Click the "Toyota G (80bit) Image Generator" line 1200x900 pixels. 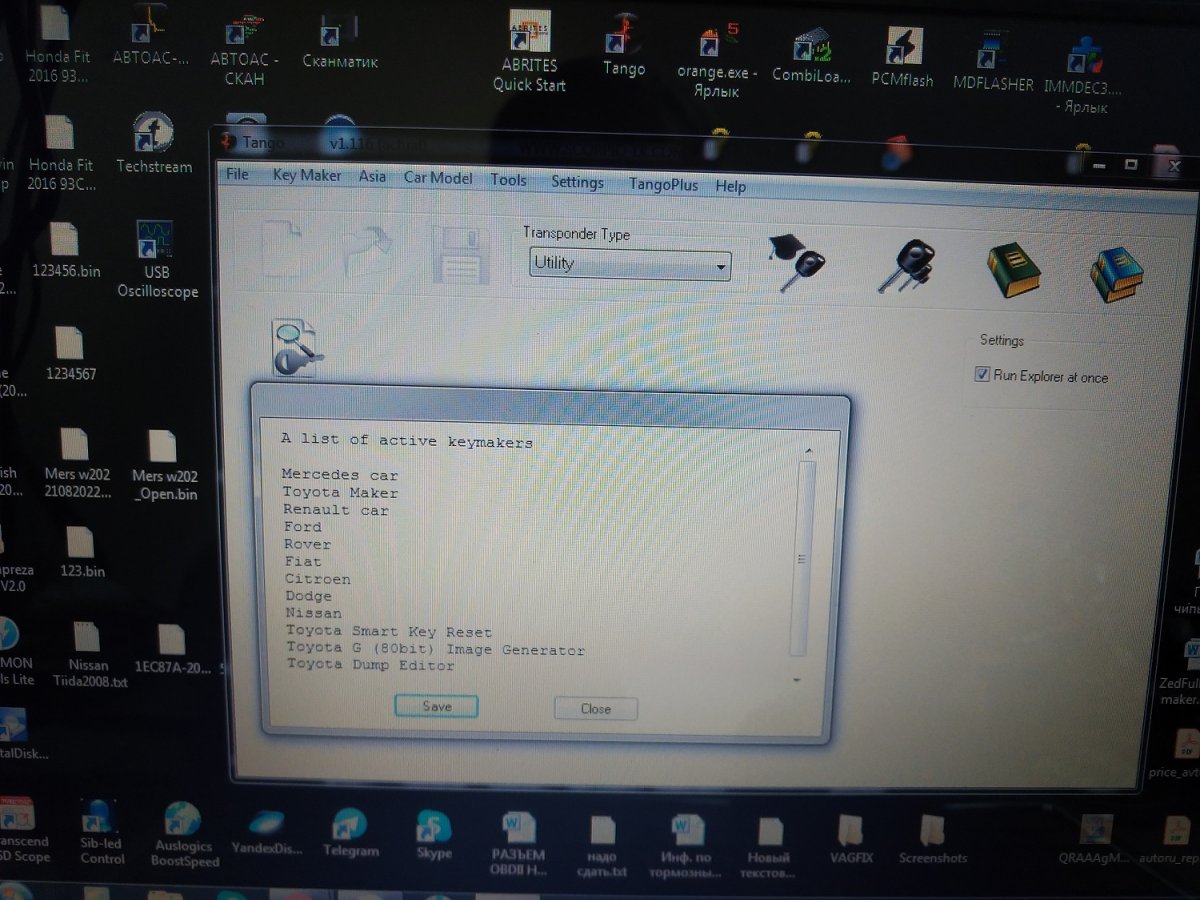pyautogui.click(x=436, y=649)
